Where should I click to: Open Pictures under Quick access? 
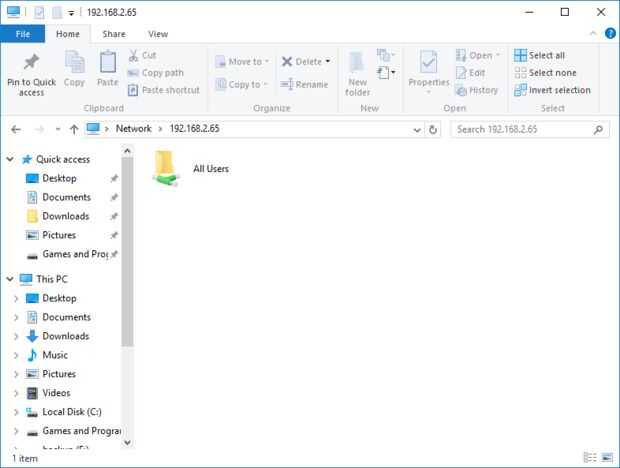click(59, 235)
